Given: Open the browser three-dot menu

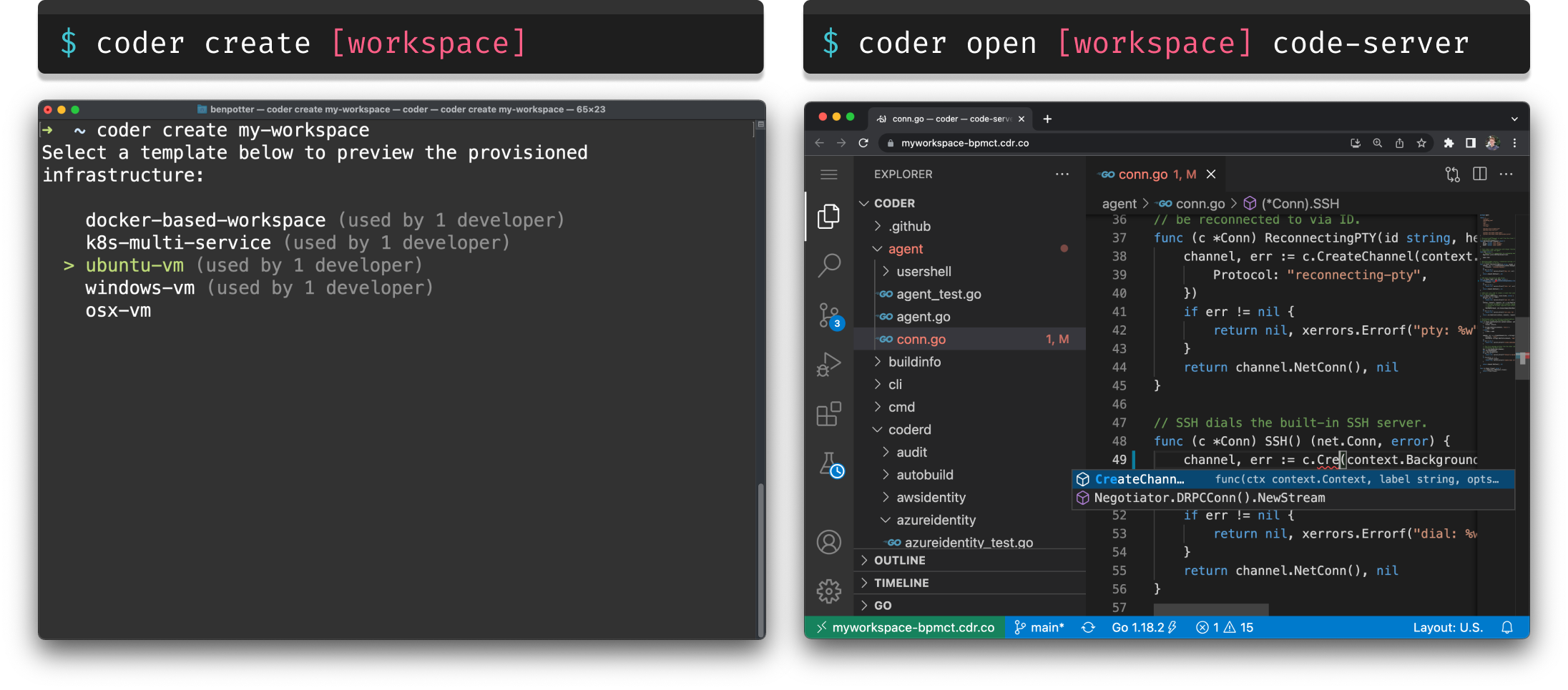Looking at the screenshot, I should coord(1514,143).
